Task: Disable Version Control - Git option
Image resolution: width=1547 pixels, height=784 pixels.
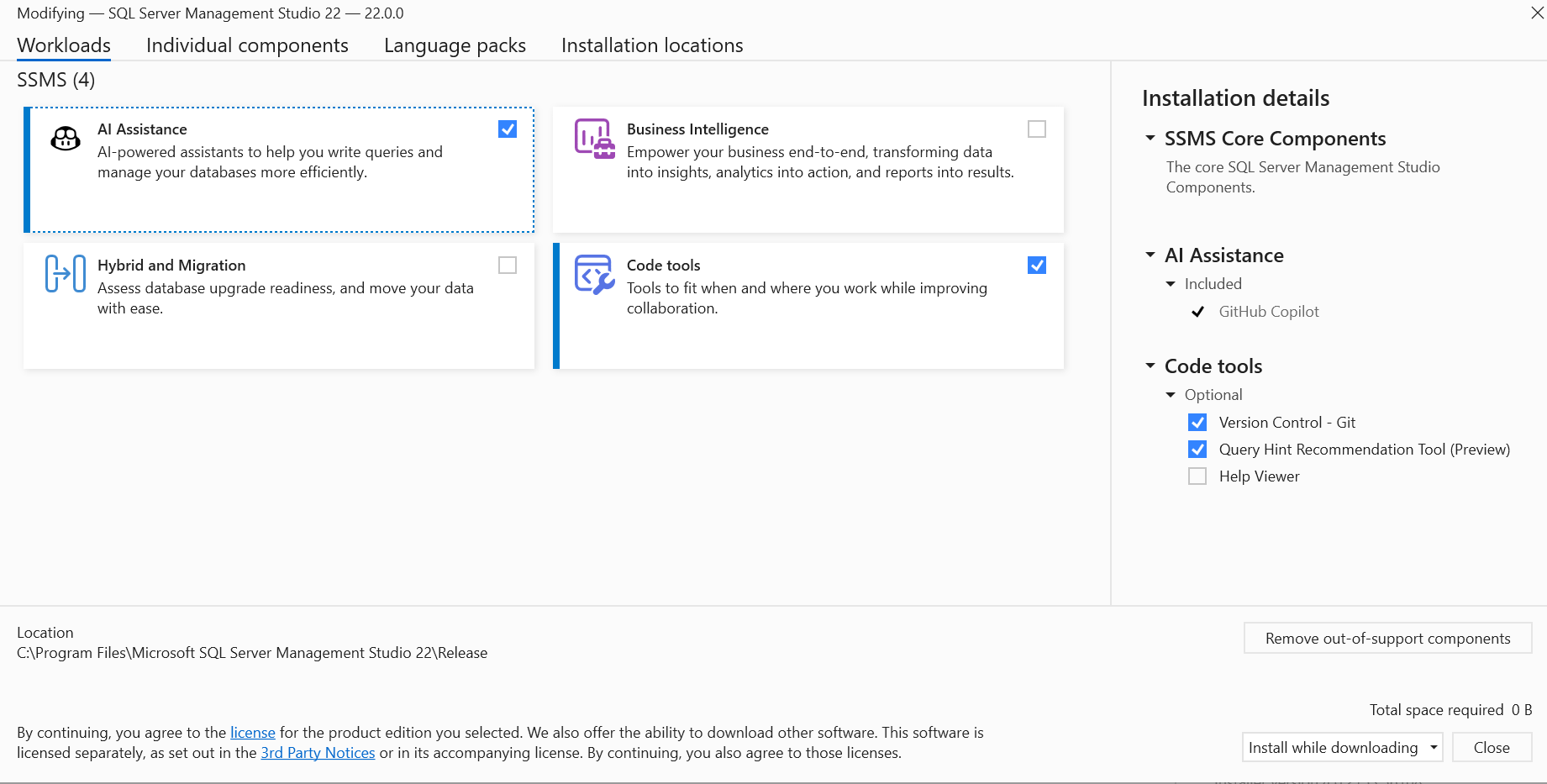Action: (x=1197, y=423)
